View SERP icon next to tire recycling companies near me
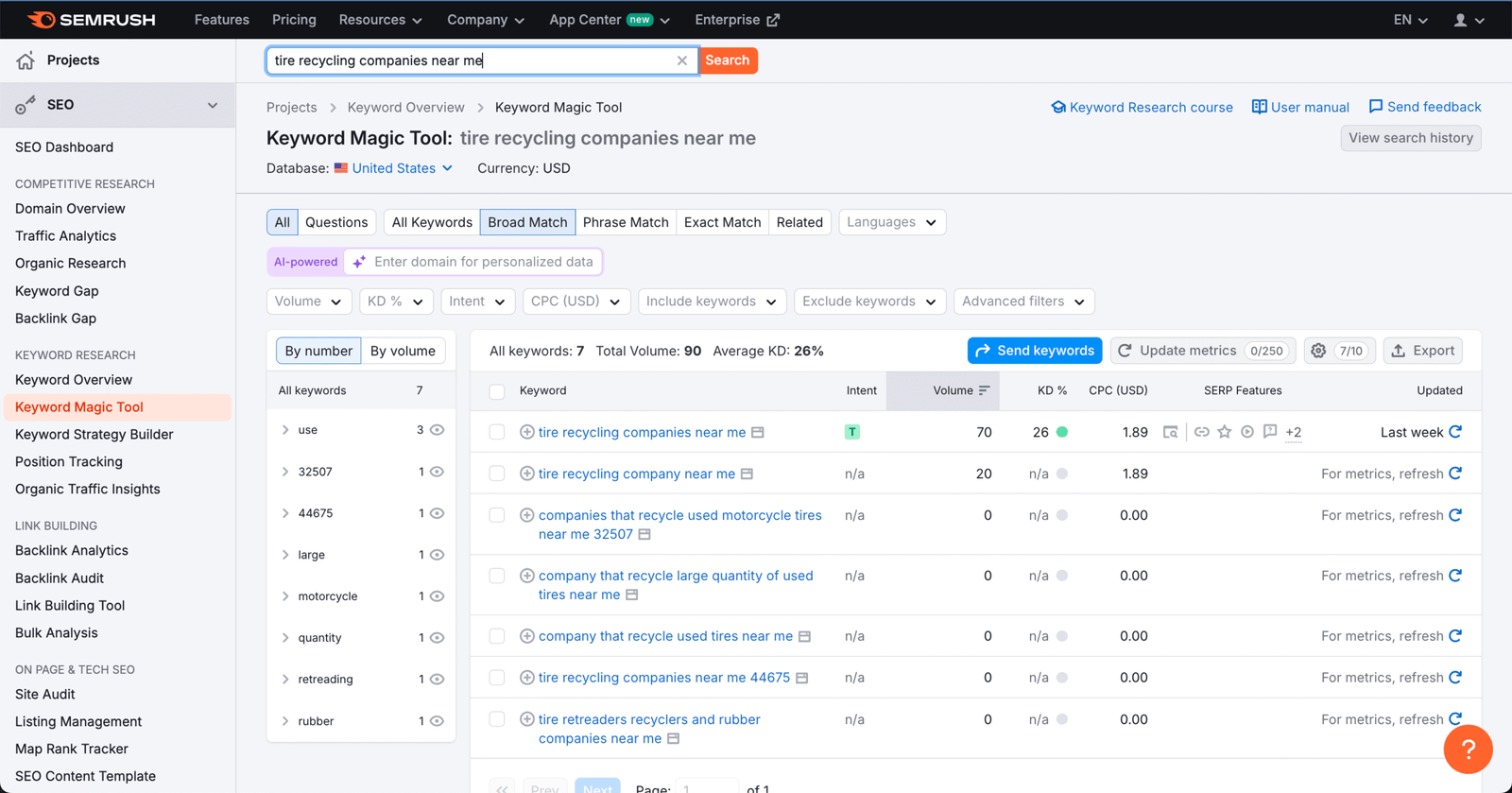Screen dimensions: 1512x793 (x=758, y=432)
